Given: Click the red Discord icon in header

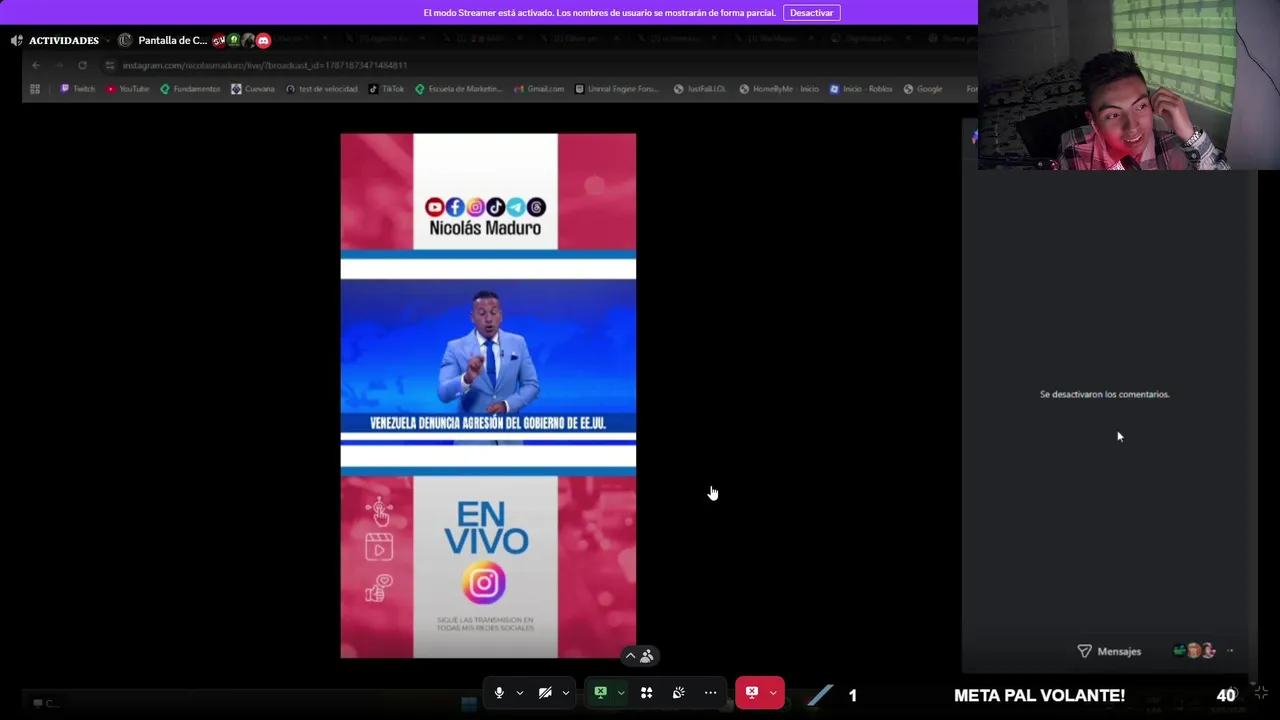Looking at the screenshot, I should [x=263, y=41].
